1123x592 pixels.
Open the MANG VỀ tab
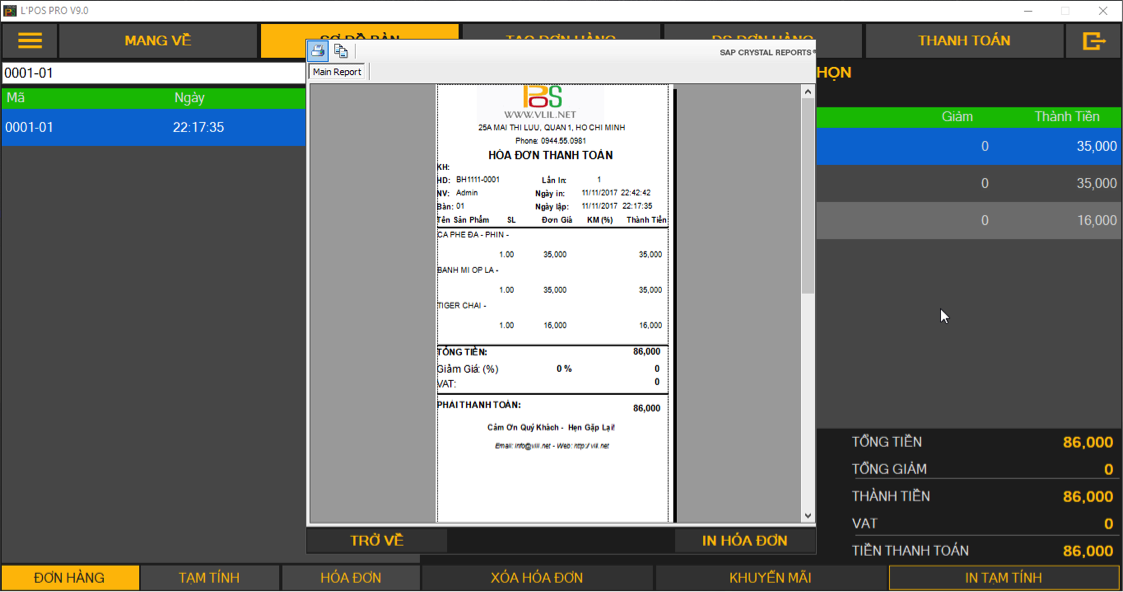158,41
